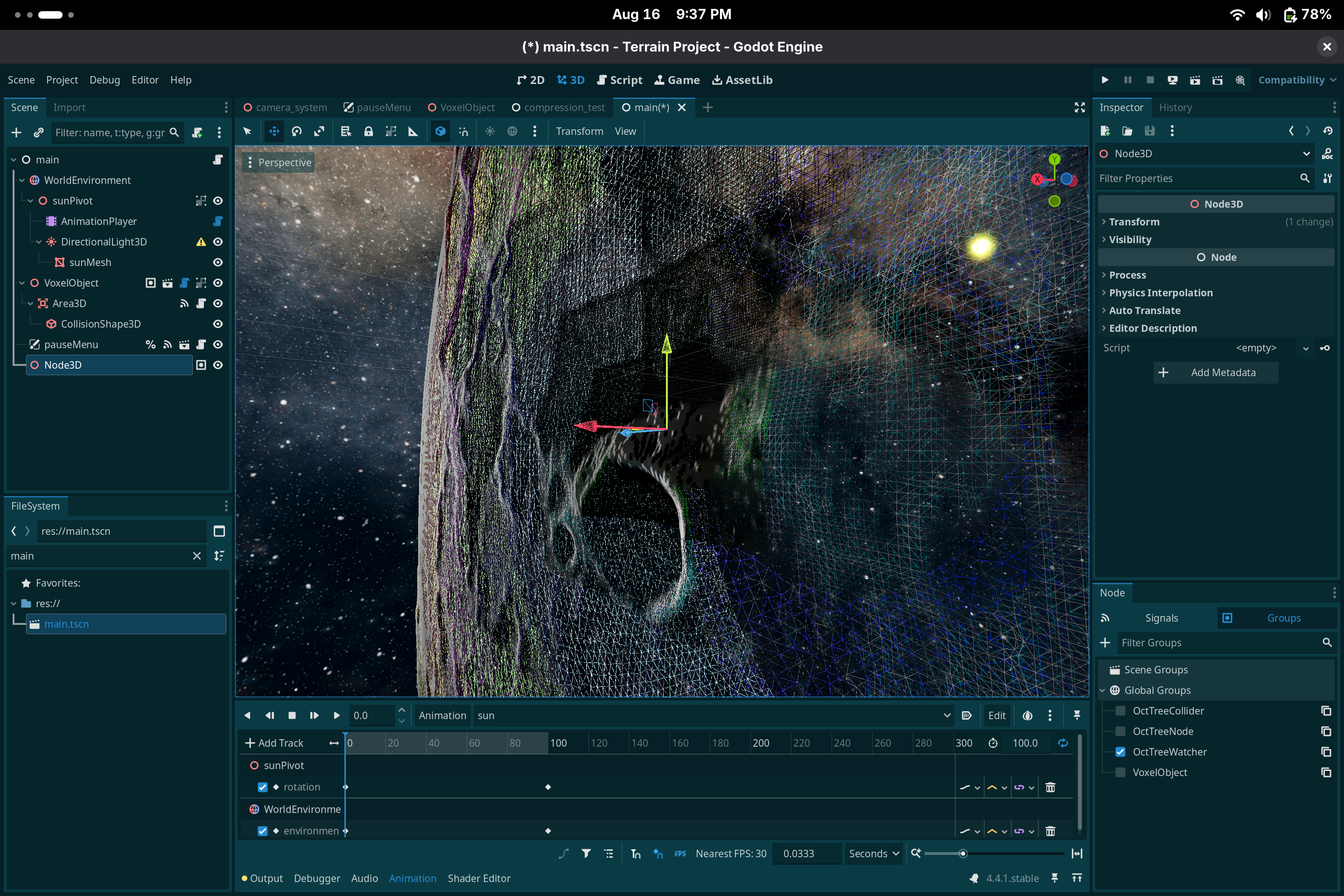Disable the rotation track checkbox
The width and height of the screenshot is (1344, 896).
[x=263, y=787]
